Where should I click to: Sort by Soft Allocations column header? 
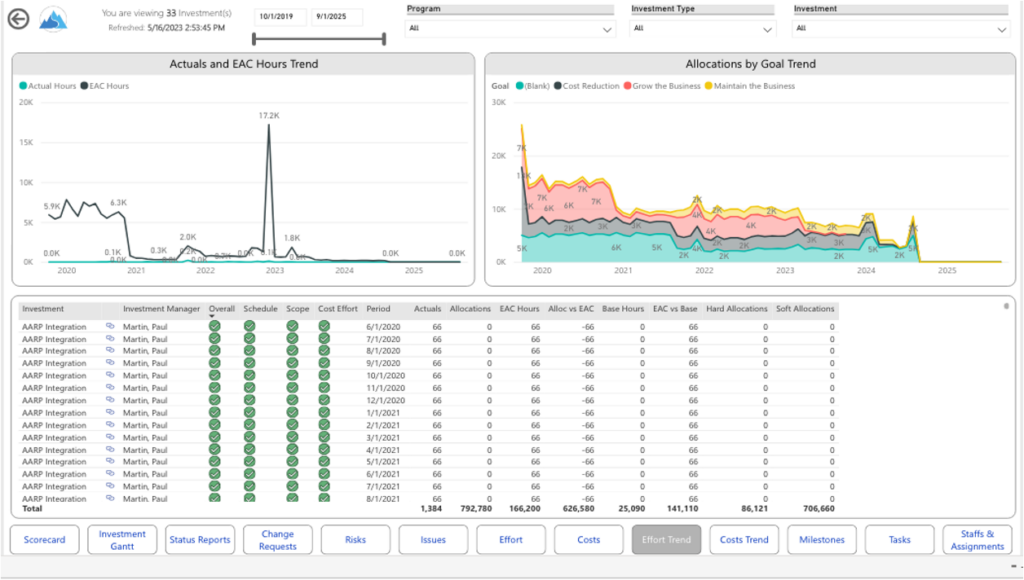click(x=805, y=308)
